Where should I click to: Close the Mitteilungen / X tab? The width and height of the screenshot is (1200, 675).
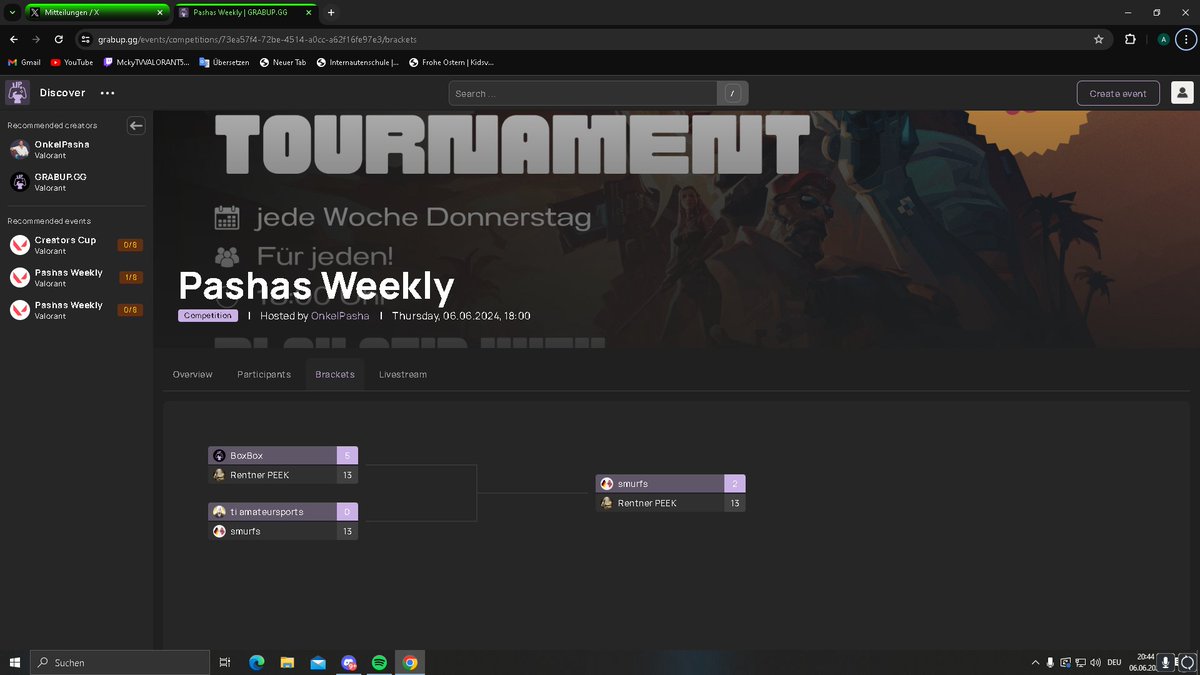coord(160,12)
